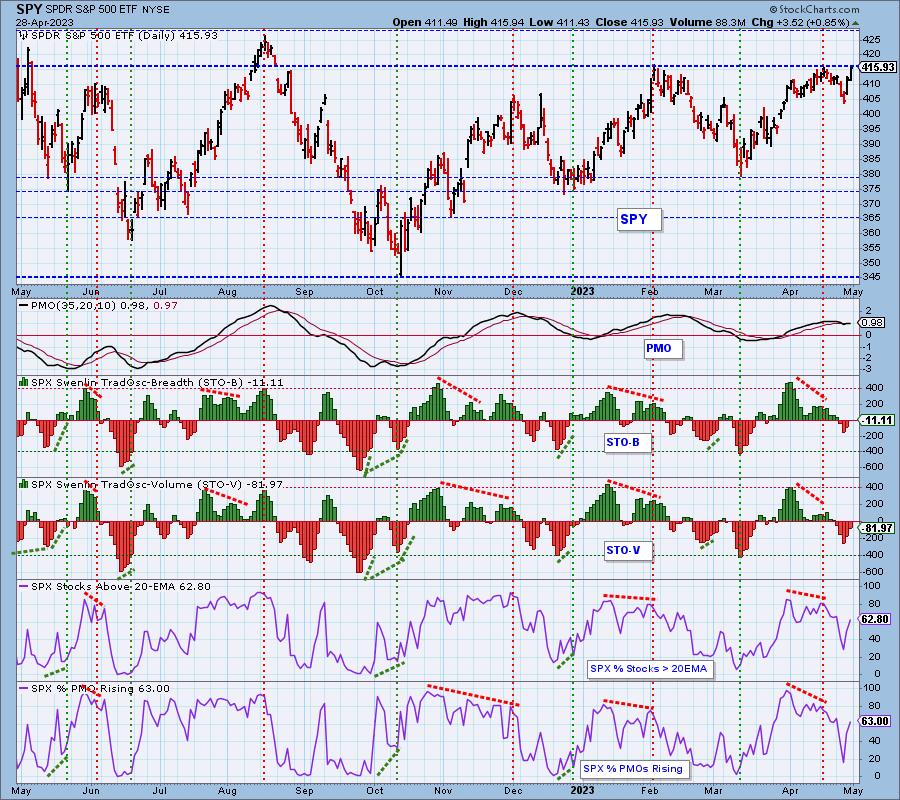Click the 425 price axis label
900x800 pixels.
(871, 40)
